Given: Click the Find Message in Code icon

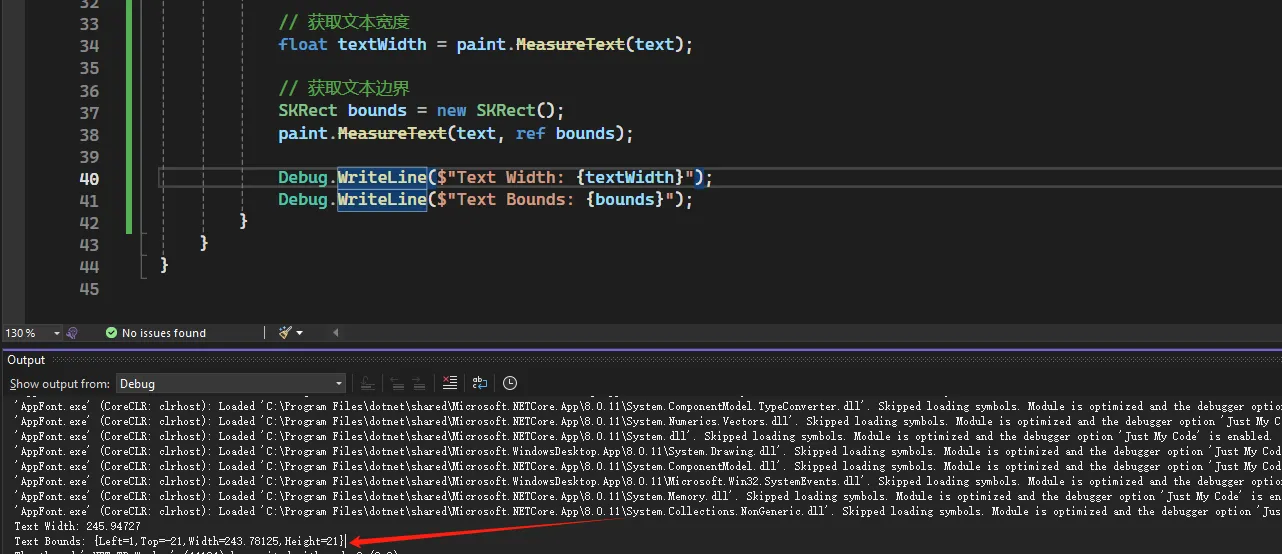Looking at the screenshot, I should [x=367, y=383].
